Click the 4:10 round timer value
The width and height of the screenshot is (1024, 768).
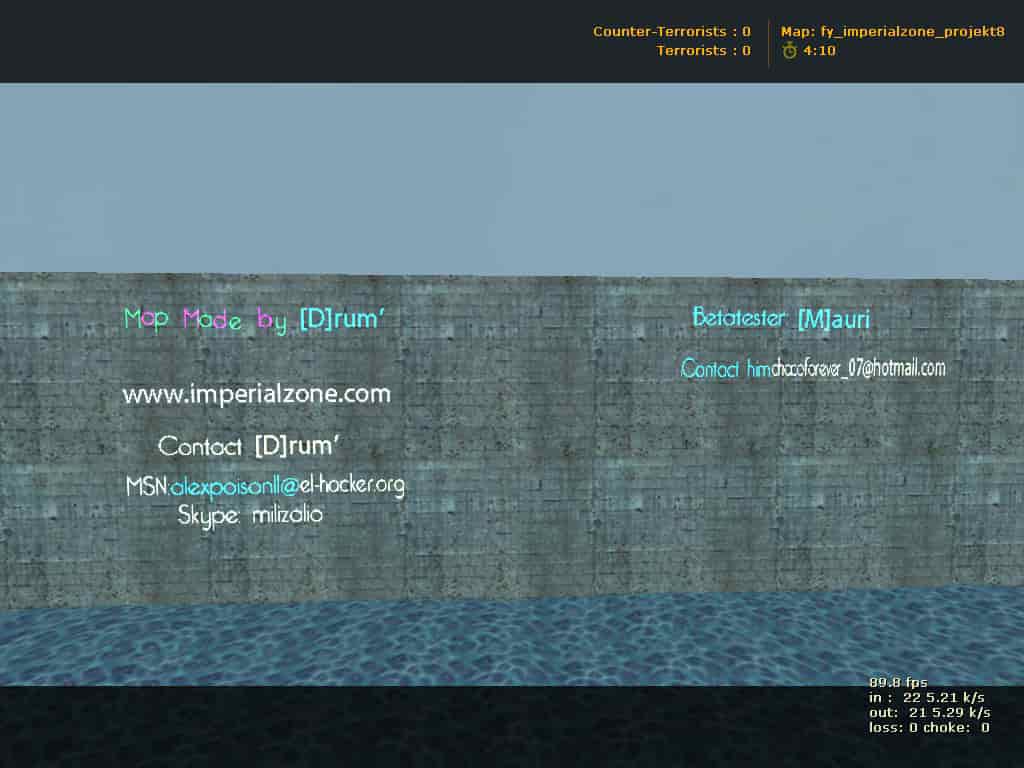pos(820,51)
